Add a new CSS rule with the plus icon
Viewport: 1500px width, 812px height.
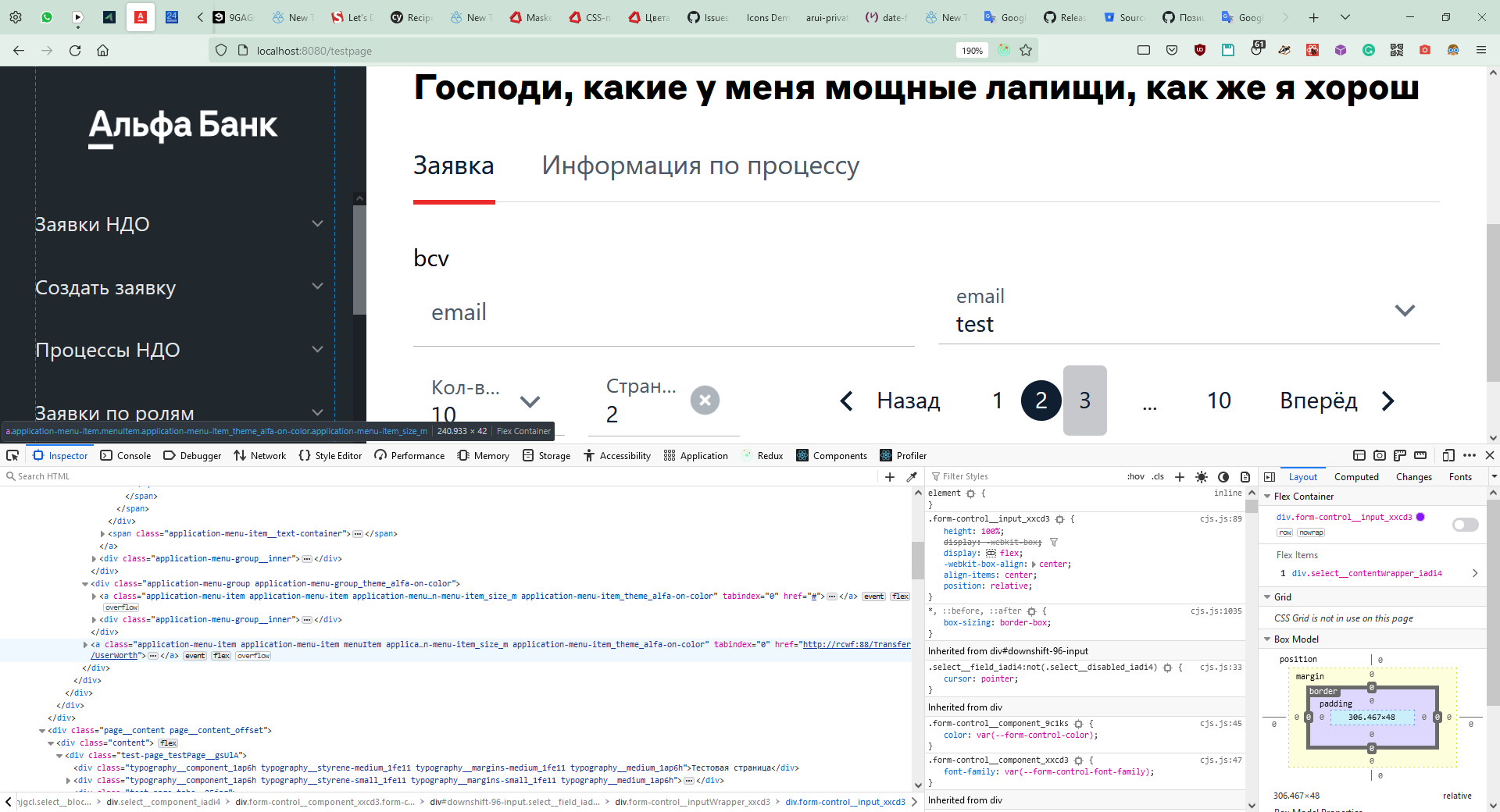coord(1180,476)
